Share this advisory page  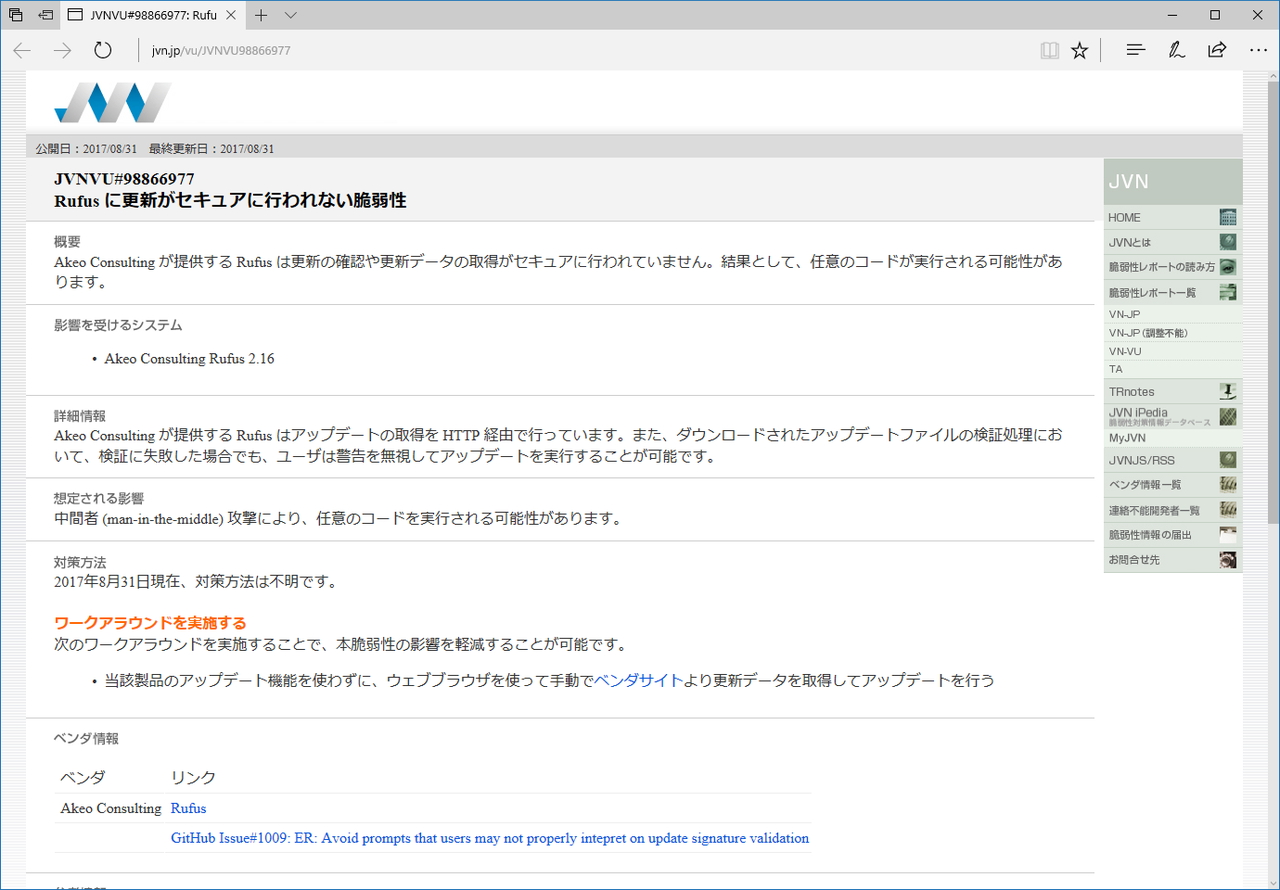click(x=1217, y=49)
